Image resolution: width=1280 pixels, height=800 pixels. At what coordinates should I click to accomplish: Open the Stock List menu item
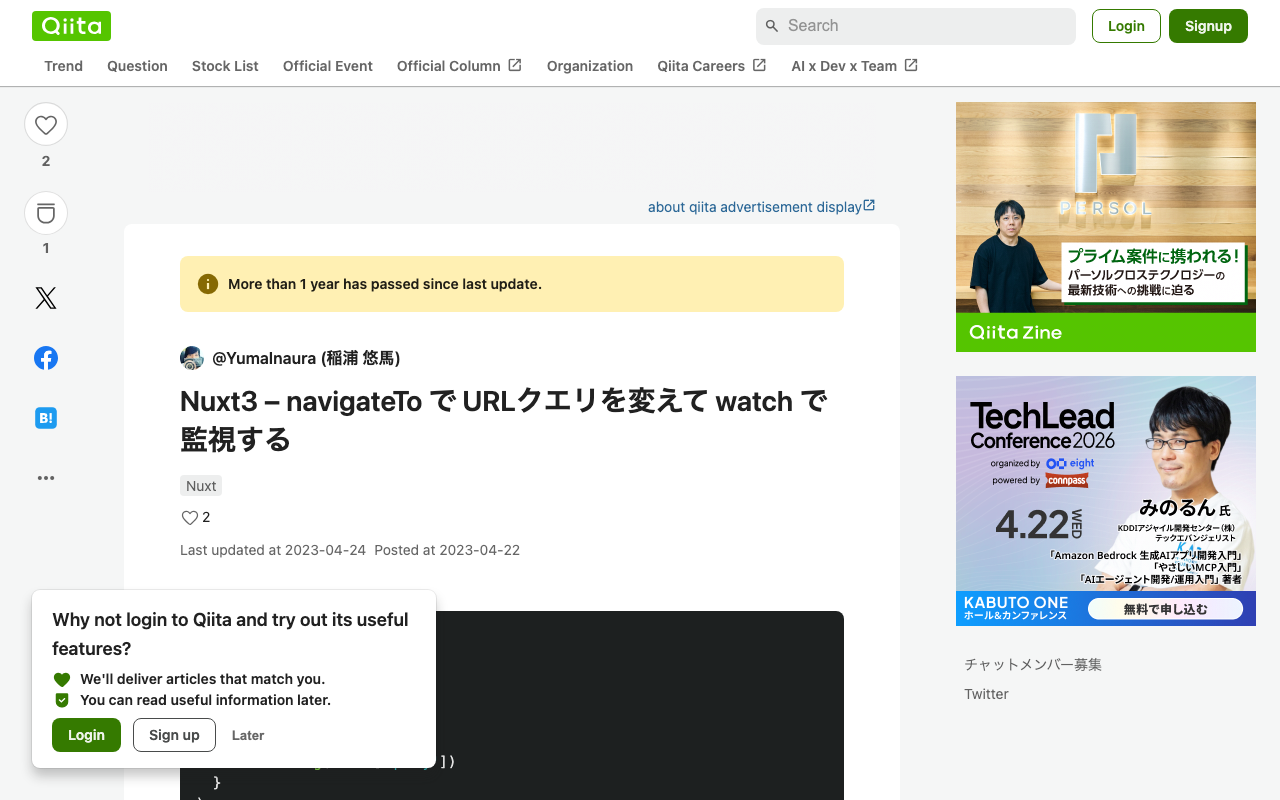[225, 66]
